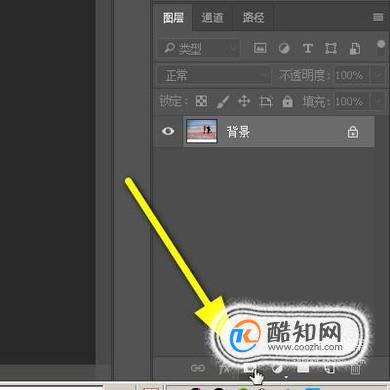This screenshot has height=390, width=390.
Task: Expand the 不透明度 opacity slider arrow
Action: tap(378, 75)
